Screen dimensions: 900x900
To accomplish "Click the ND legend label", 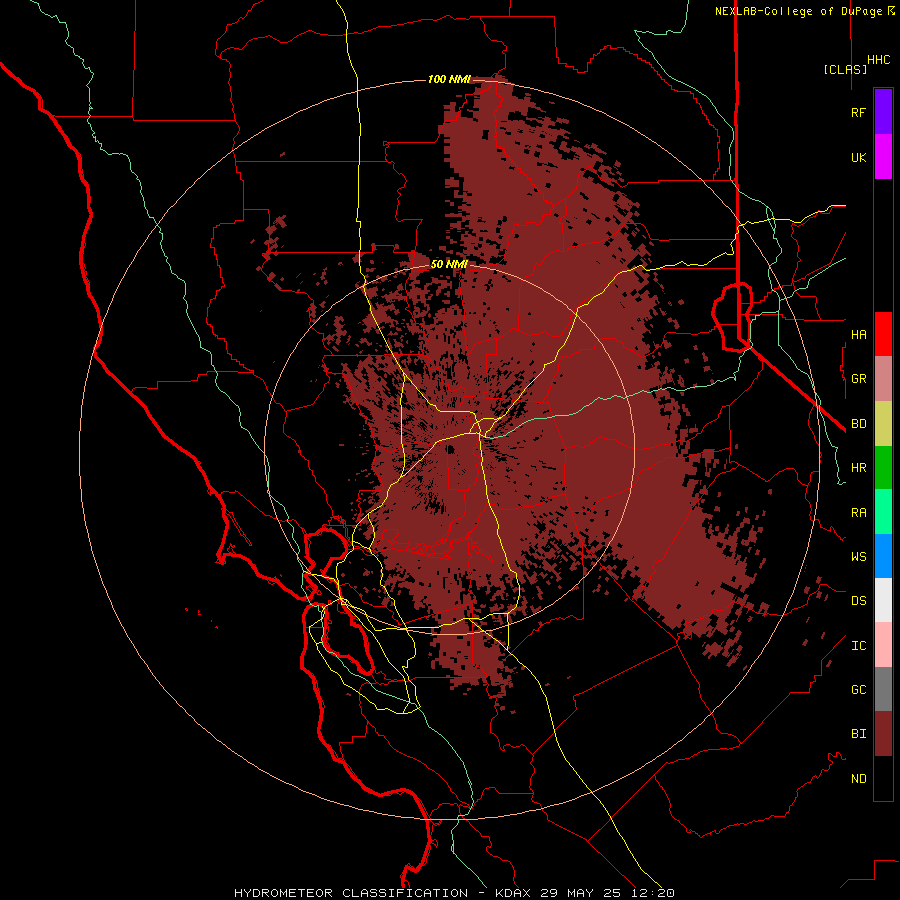I will click(x=859, y=778).
